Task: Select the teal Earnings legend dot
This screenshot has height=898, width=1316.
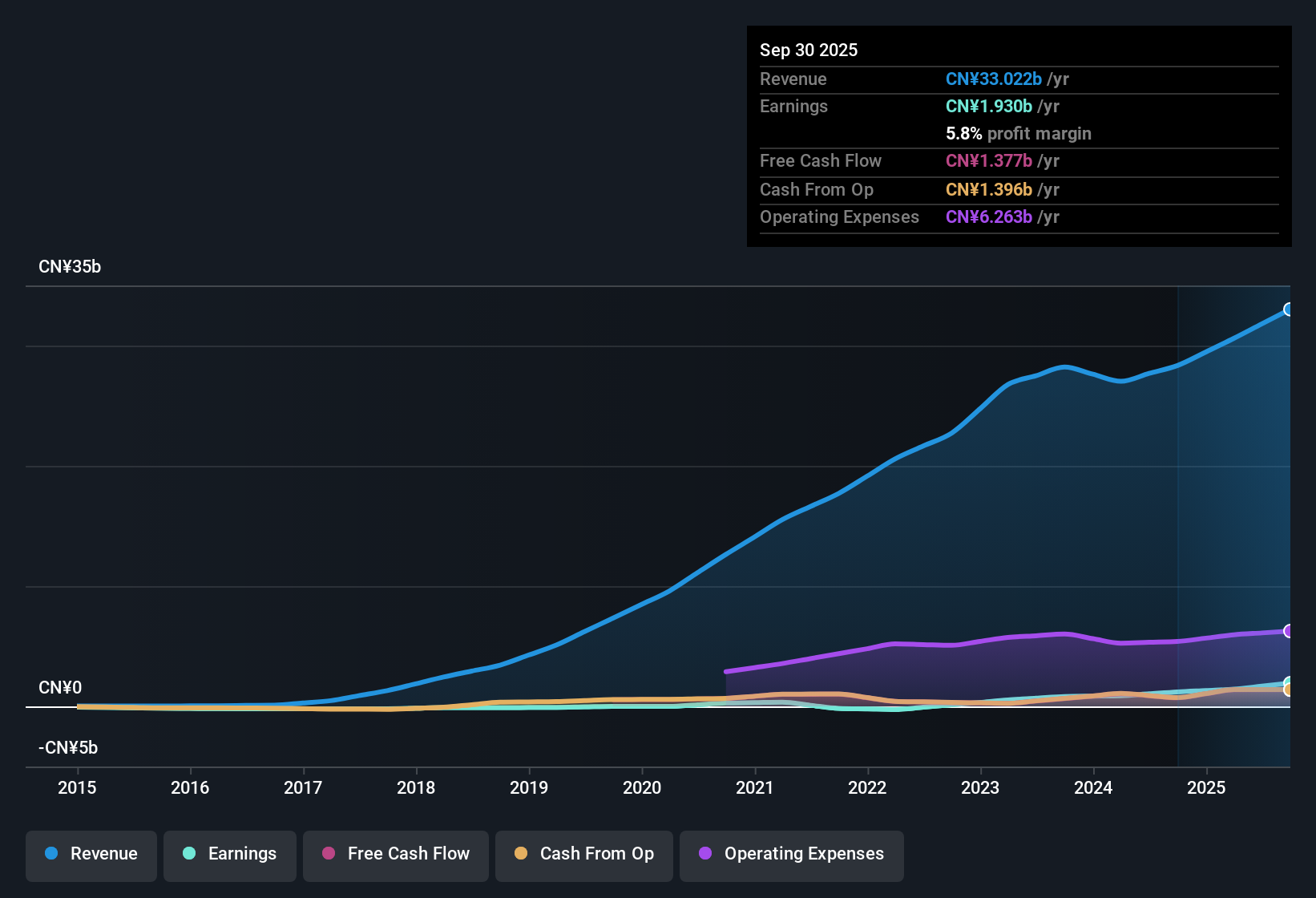Action: [189, 854]
